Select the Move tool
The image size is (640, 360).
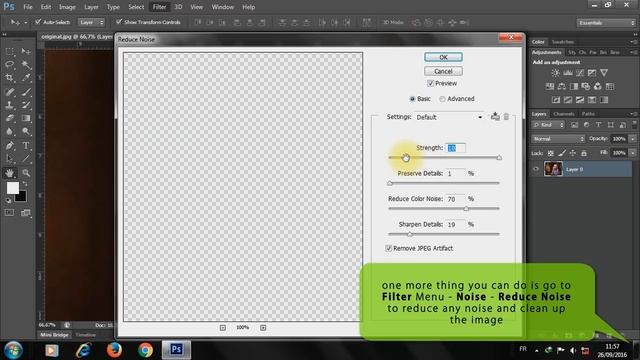click(26, 51)
